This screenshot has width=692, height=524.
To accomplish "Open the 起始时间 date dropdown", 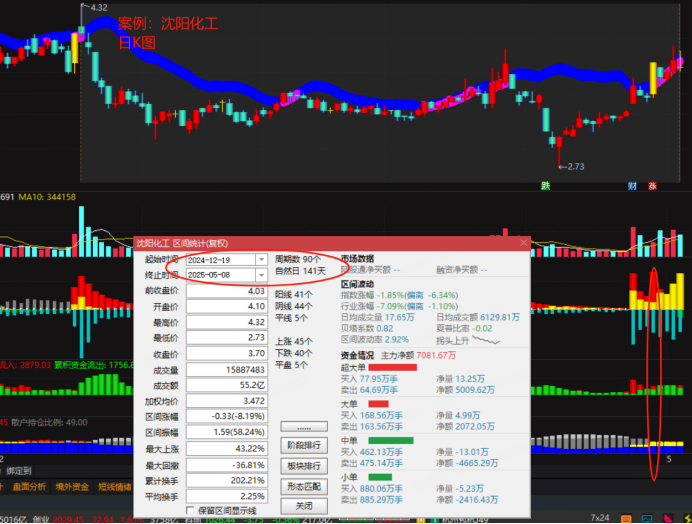I will coord(261,260).
